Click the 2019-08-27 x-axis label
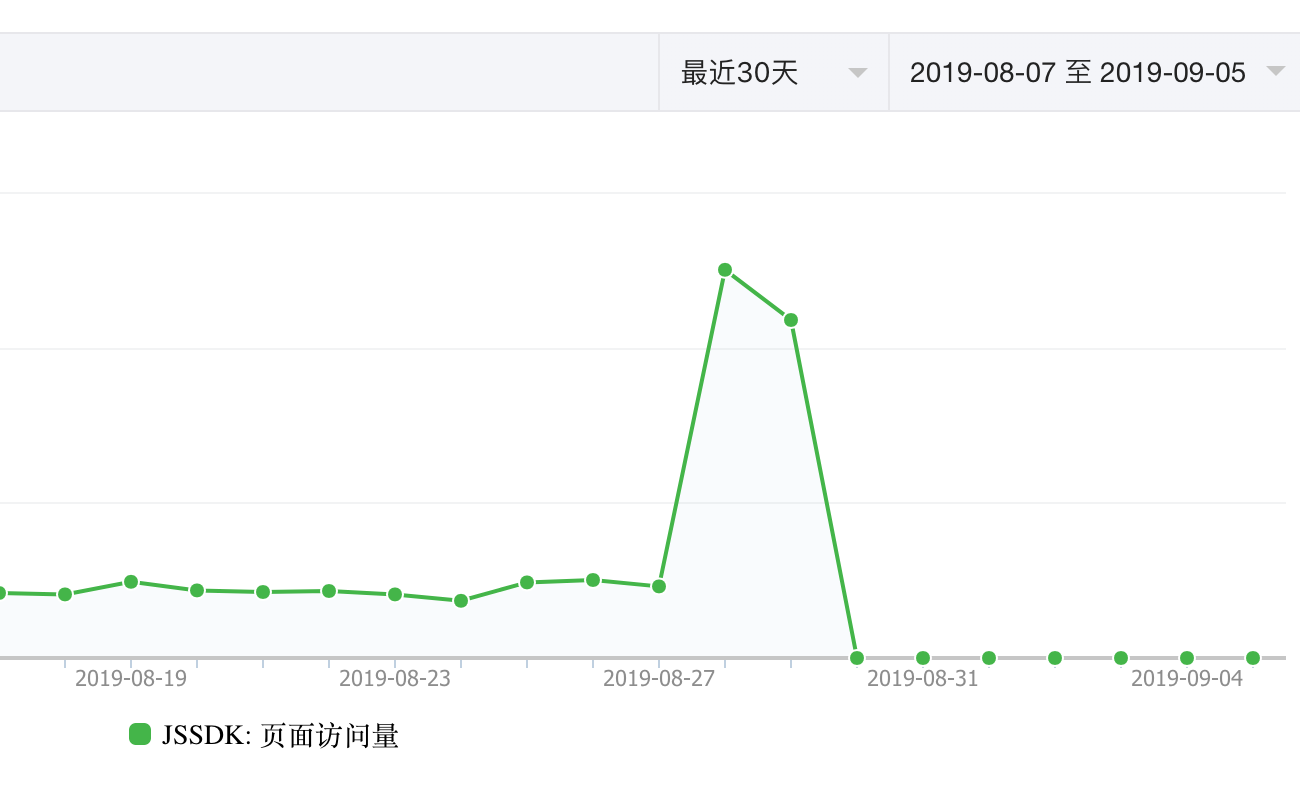 (x=659, y=679)
